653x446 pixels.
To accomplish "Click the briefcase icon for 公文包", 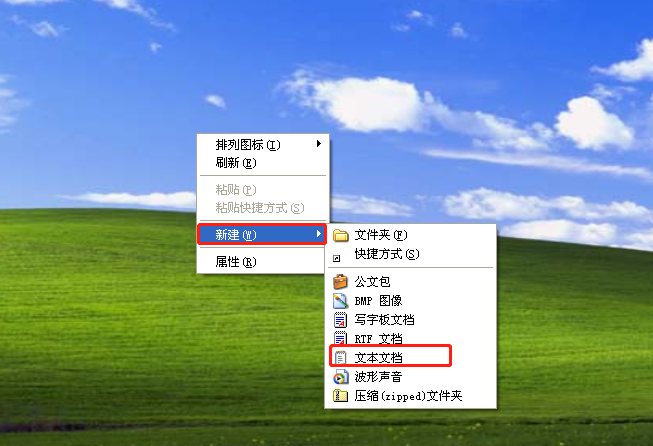I will click(x=340, y=282).
